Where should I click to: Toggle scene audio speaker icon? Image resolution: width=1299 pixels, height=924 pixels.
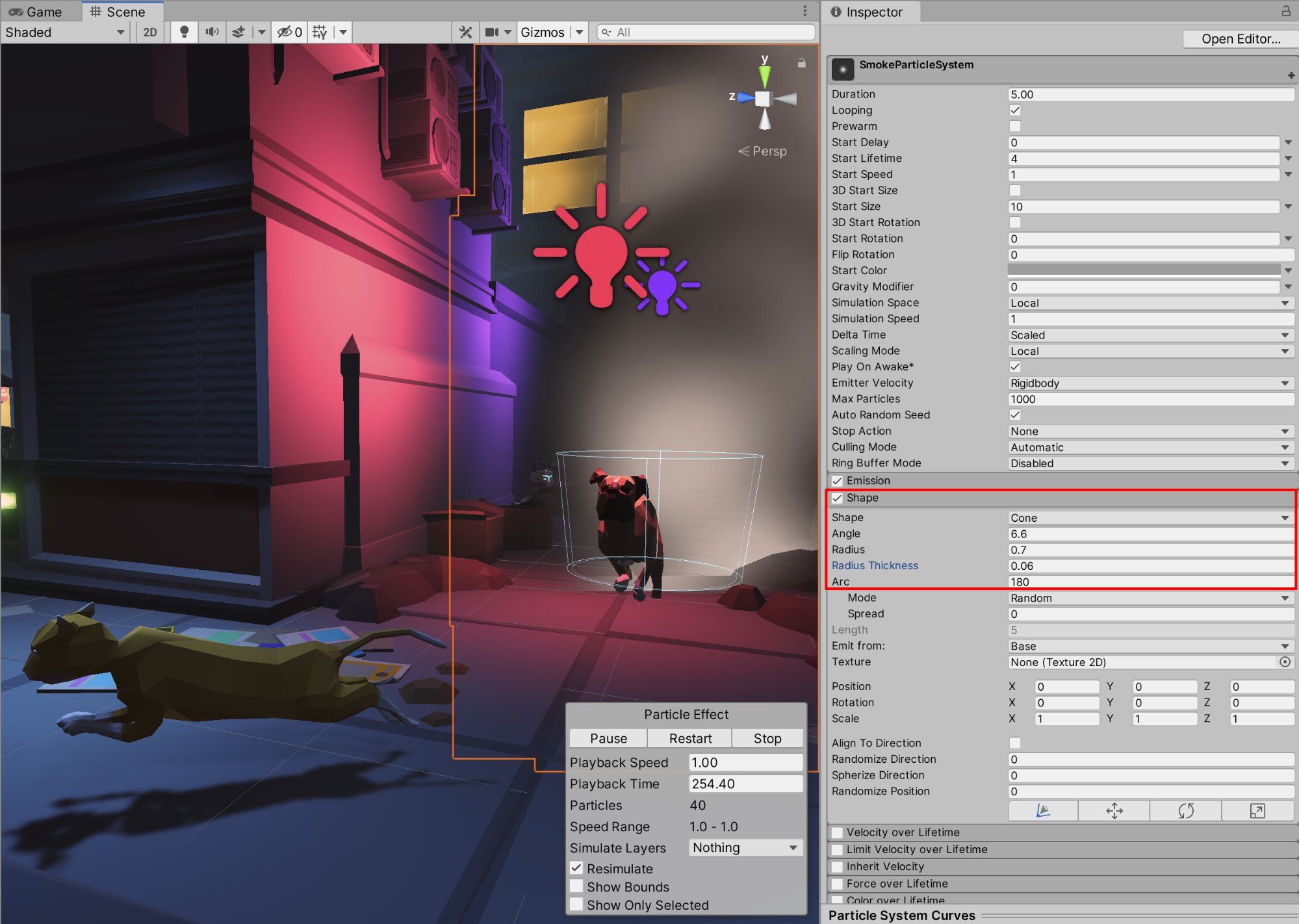pyautogui.click(x=212, y=32)
